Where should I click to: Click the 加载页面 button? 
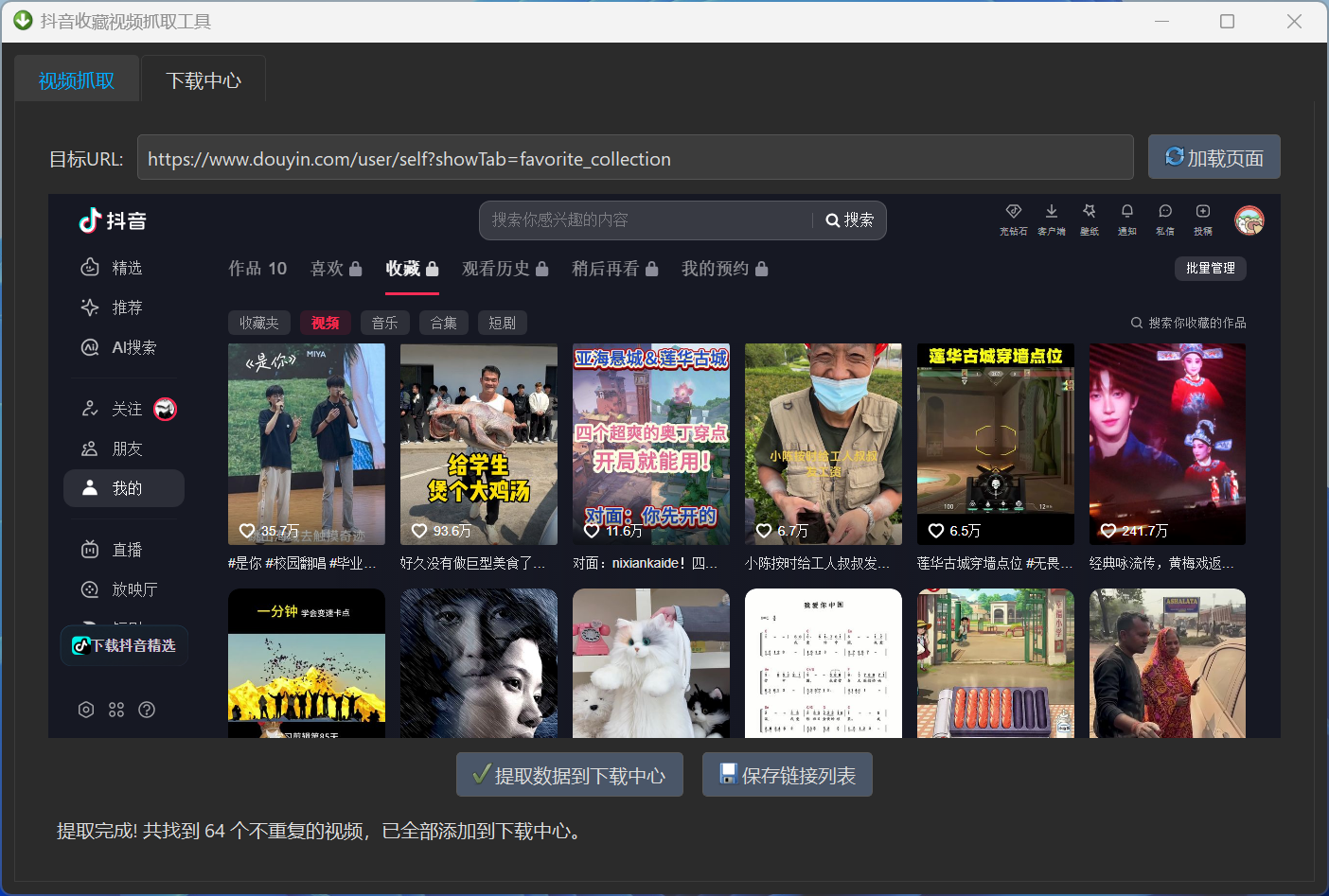coord(1214,157)
